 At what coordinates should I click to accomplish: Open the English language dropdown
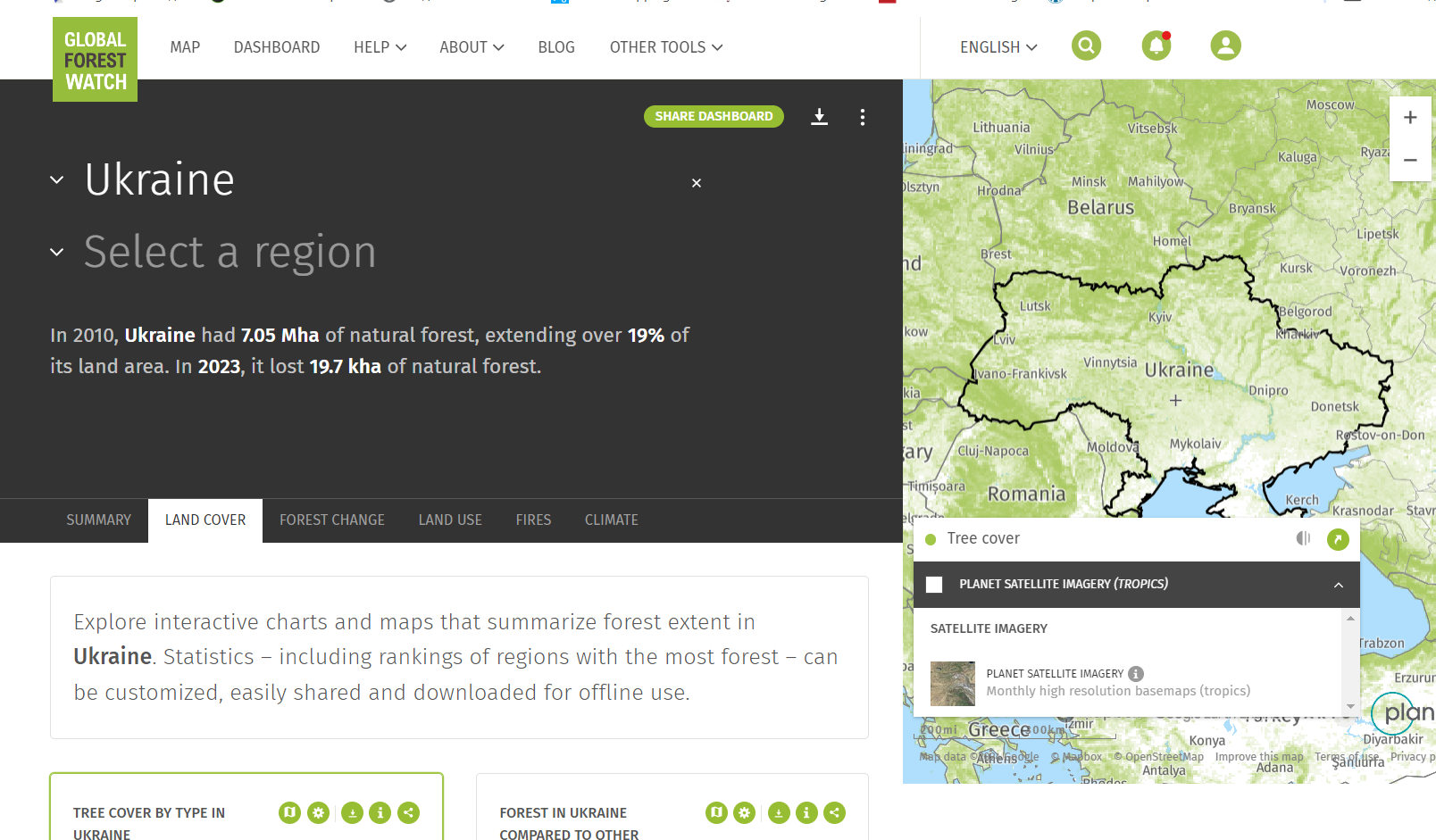click(x=998, y=47)
